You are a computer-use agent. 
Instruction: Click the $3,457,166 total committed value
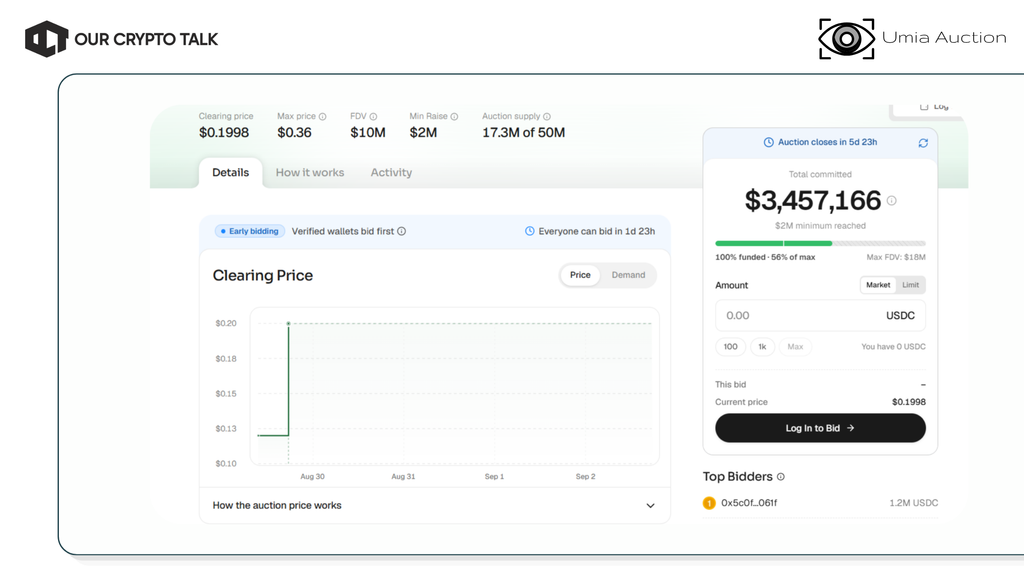point(813,200)
